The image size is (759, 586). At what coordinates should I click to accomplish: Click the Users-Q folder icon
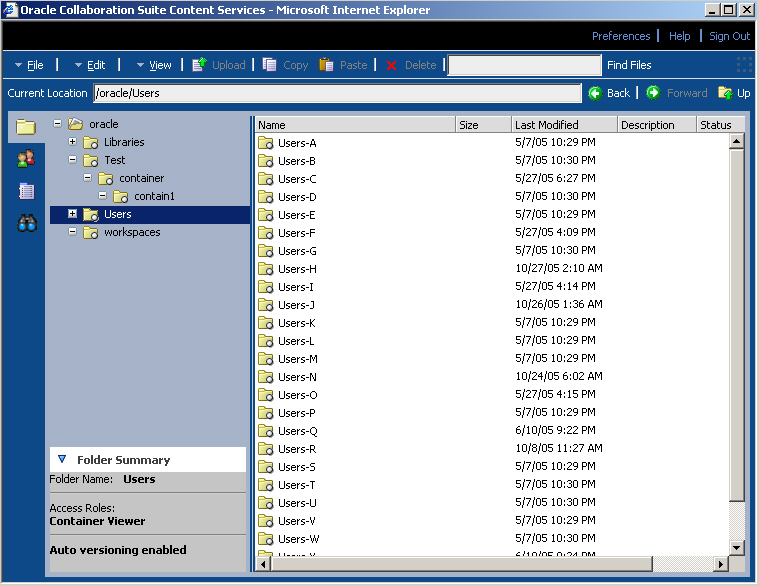pos(266,431)
